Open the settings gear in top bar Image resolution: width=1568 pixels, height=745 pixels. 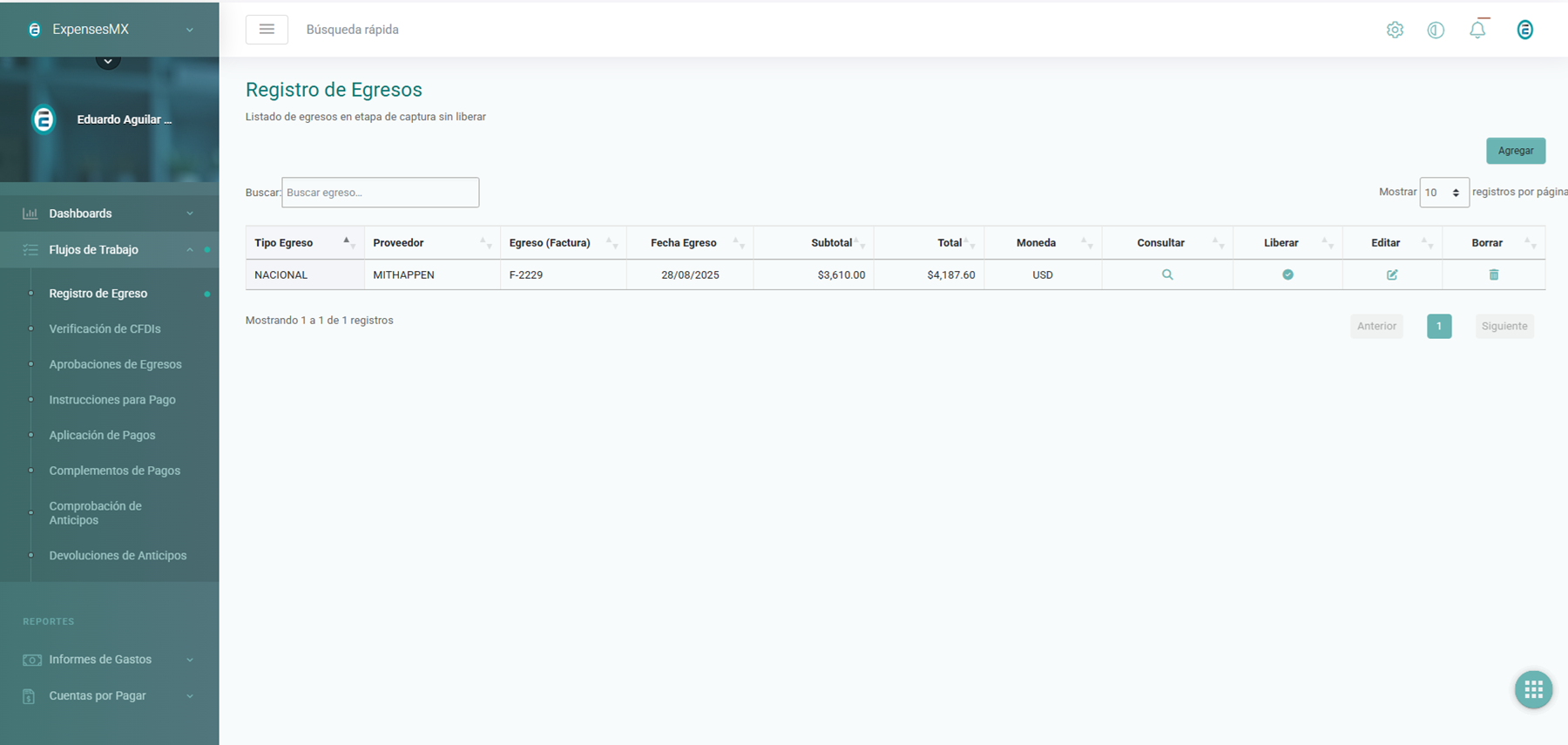coord(1395,30)
